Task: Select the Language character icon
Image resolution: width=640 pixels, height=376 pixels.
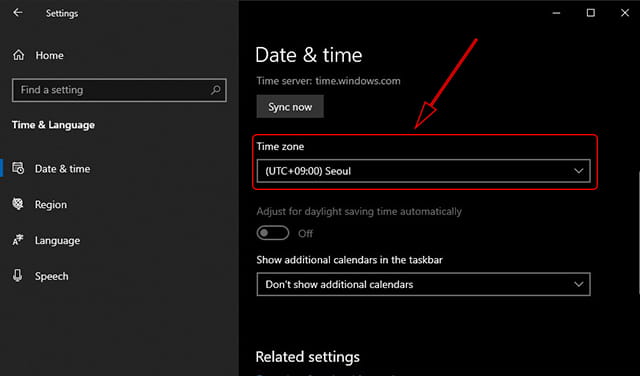Action: (x=18, y=240)
